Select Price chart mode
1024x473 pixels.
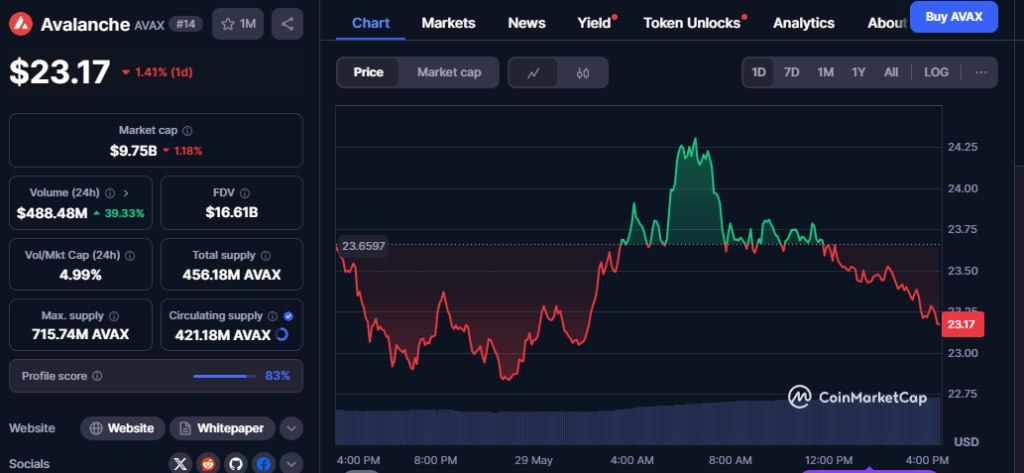pyautogui.click(x=368, y=72)
